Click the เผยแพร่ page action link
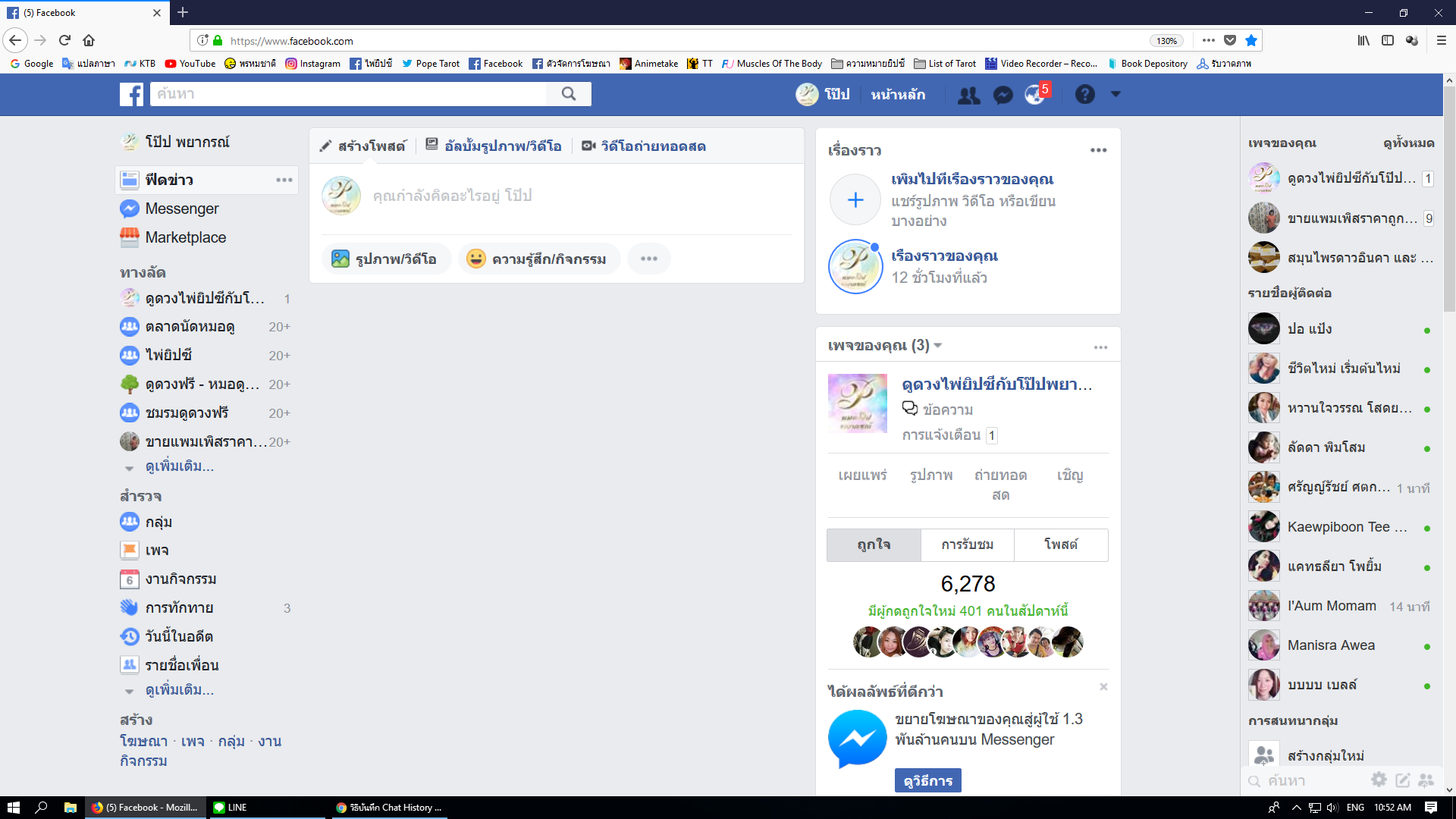1456x819 pixels. coord(863,475)
